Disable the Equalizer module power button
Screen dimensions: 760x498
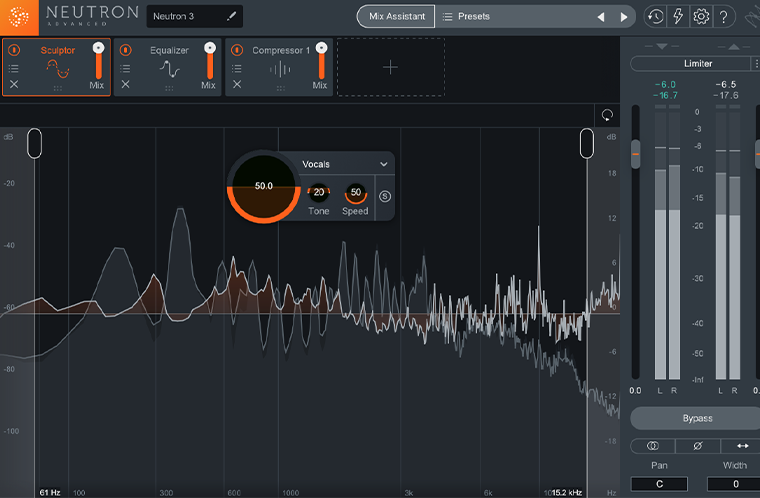click(x=126, y=50)
